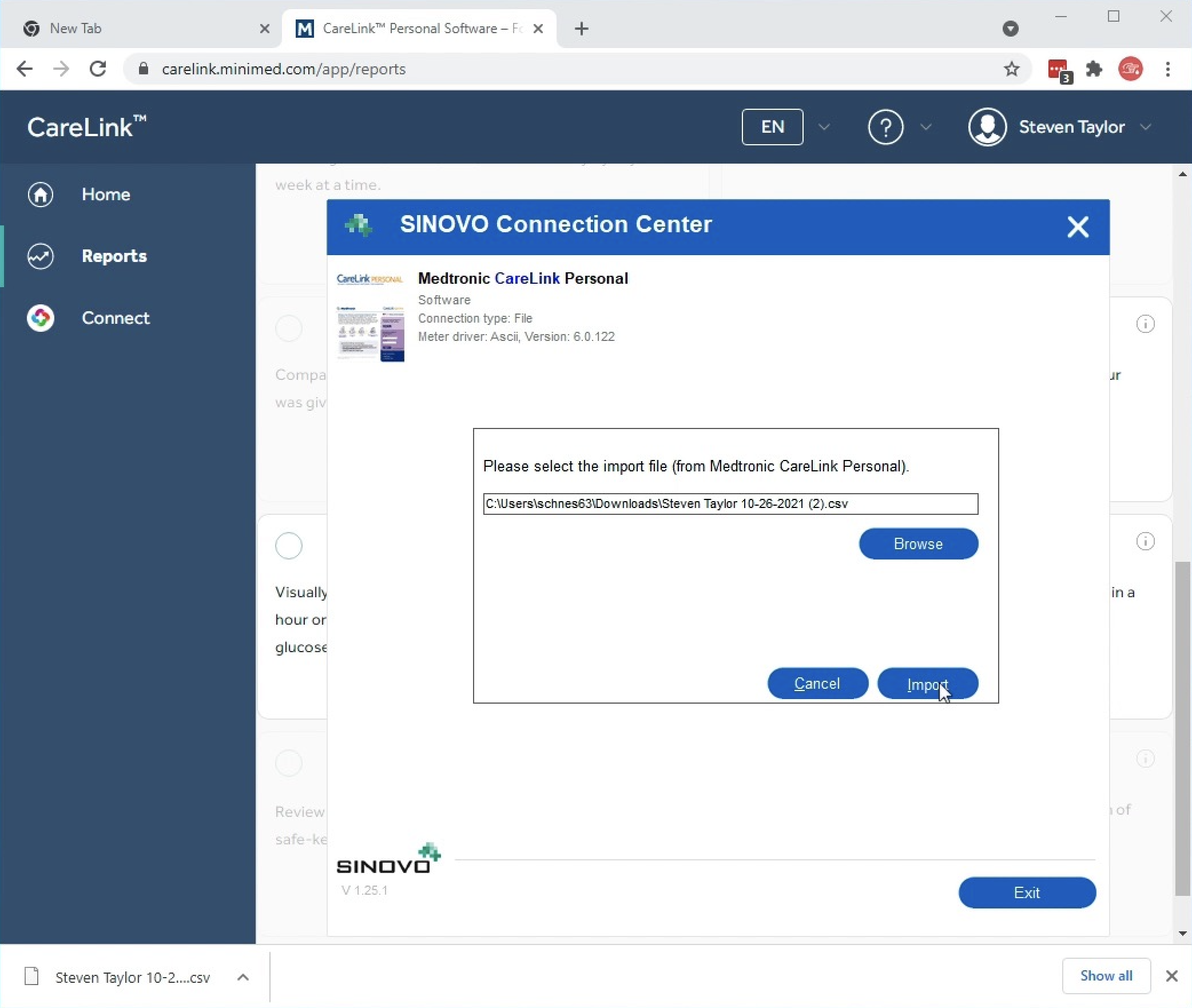Click the SINOVO title bar cross icon
Image resolution: width=1192 pixels, height=1008 pixels.
[x=359, y=225]
